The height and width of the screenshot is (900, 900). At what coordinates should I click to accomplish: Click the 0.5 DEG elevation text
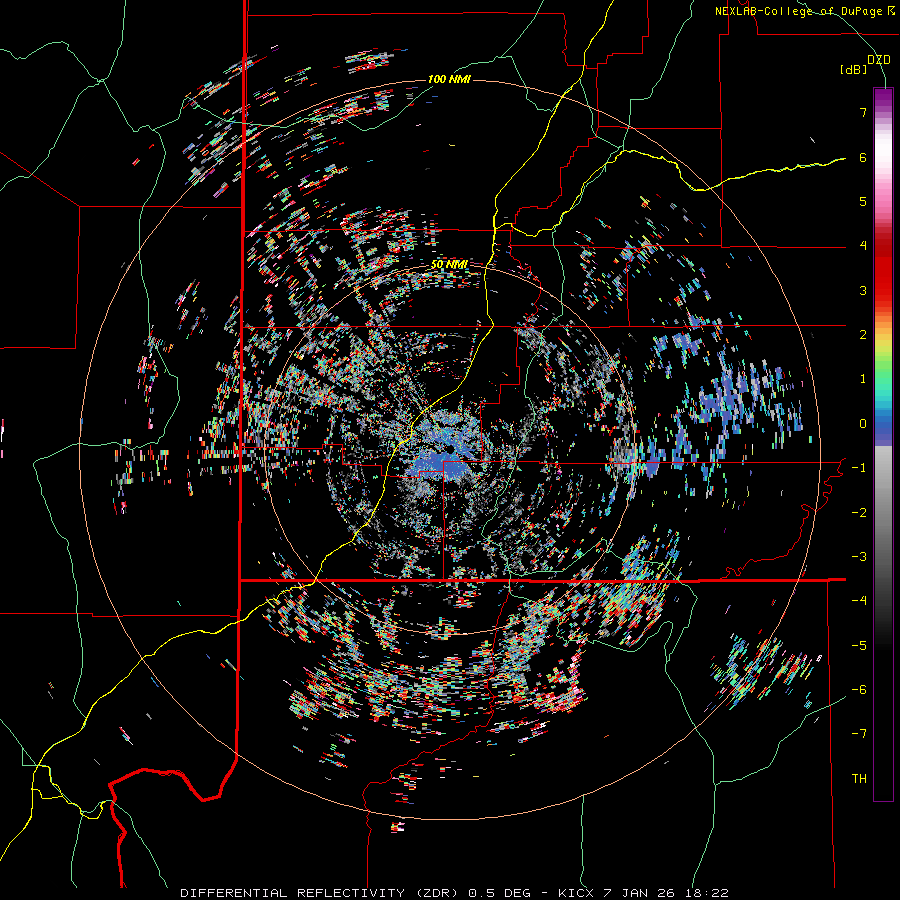(498, 893)
